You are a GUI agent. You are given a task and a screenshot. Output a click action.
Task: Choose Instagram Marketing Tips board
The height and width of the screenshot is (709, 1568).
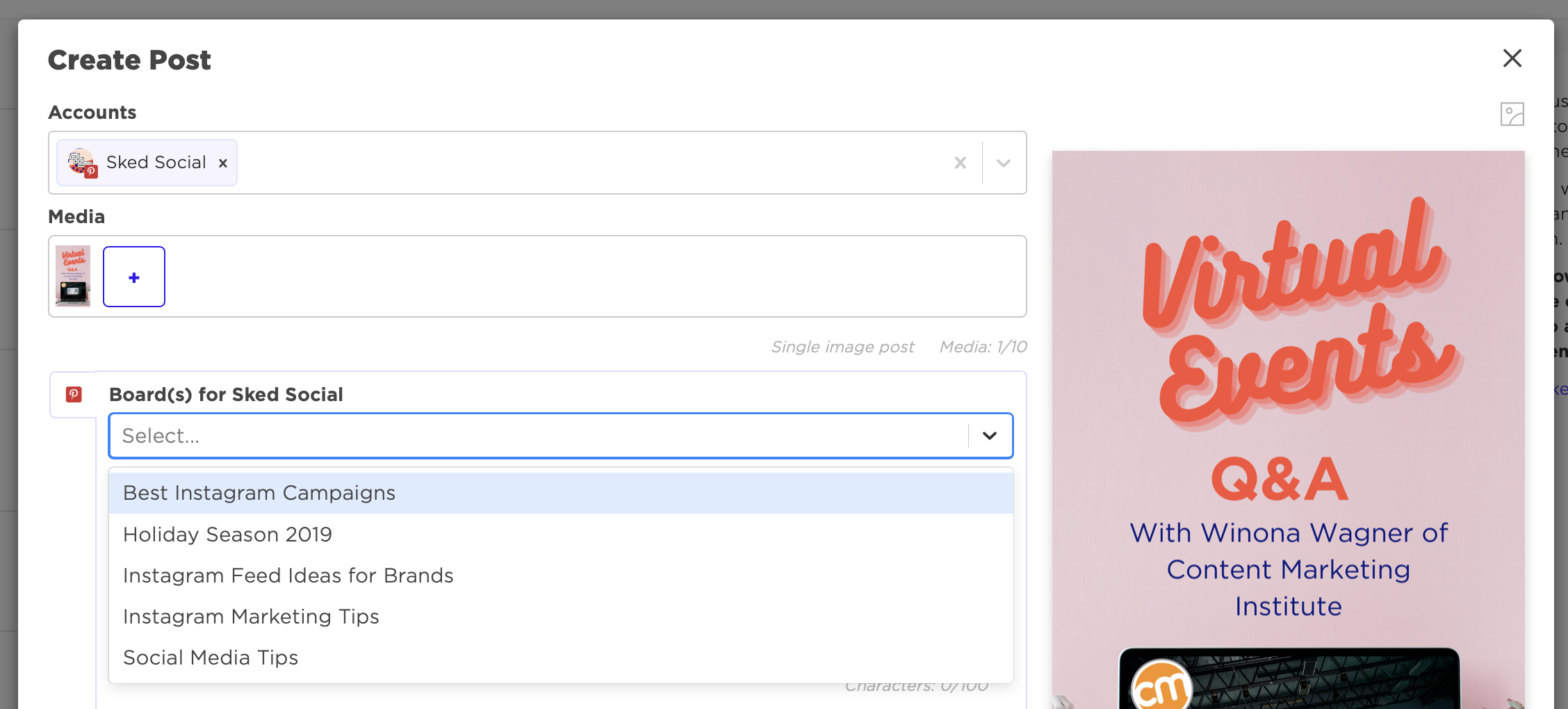pos(561,617)
